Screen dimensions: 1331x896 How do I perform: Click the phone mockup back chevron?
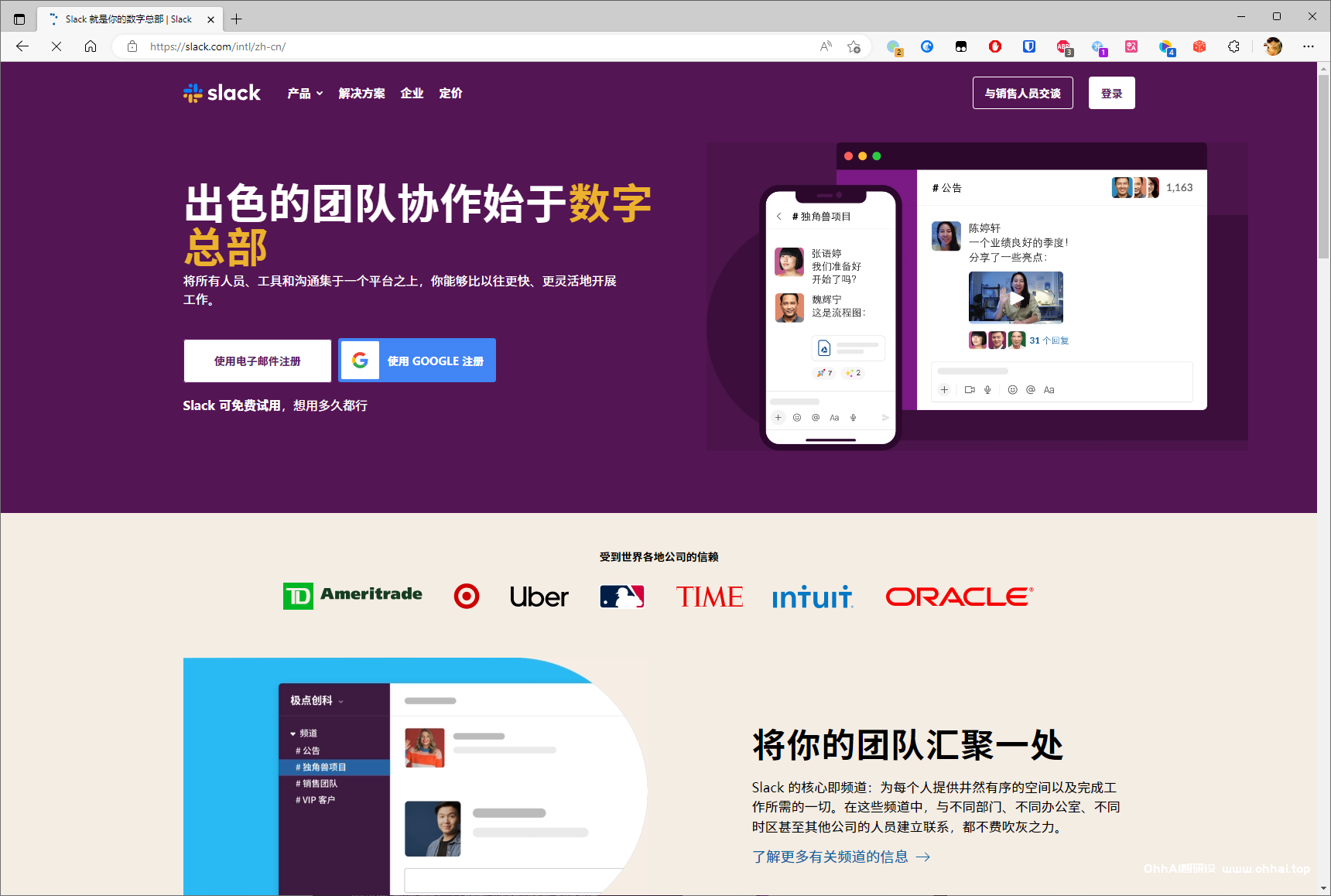779,217
